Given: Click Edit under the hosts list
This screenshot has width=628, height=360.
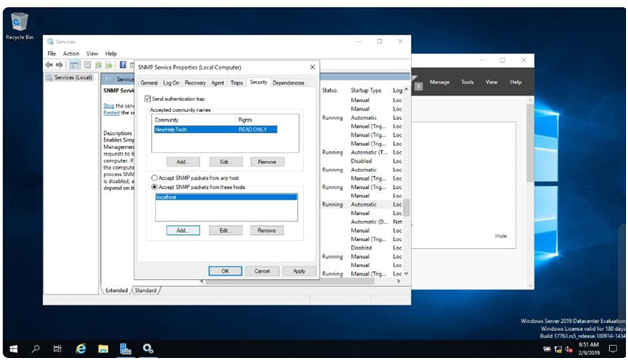Looking at the screenshot, I should [x=225, y=230].
